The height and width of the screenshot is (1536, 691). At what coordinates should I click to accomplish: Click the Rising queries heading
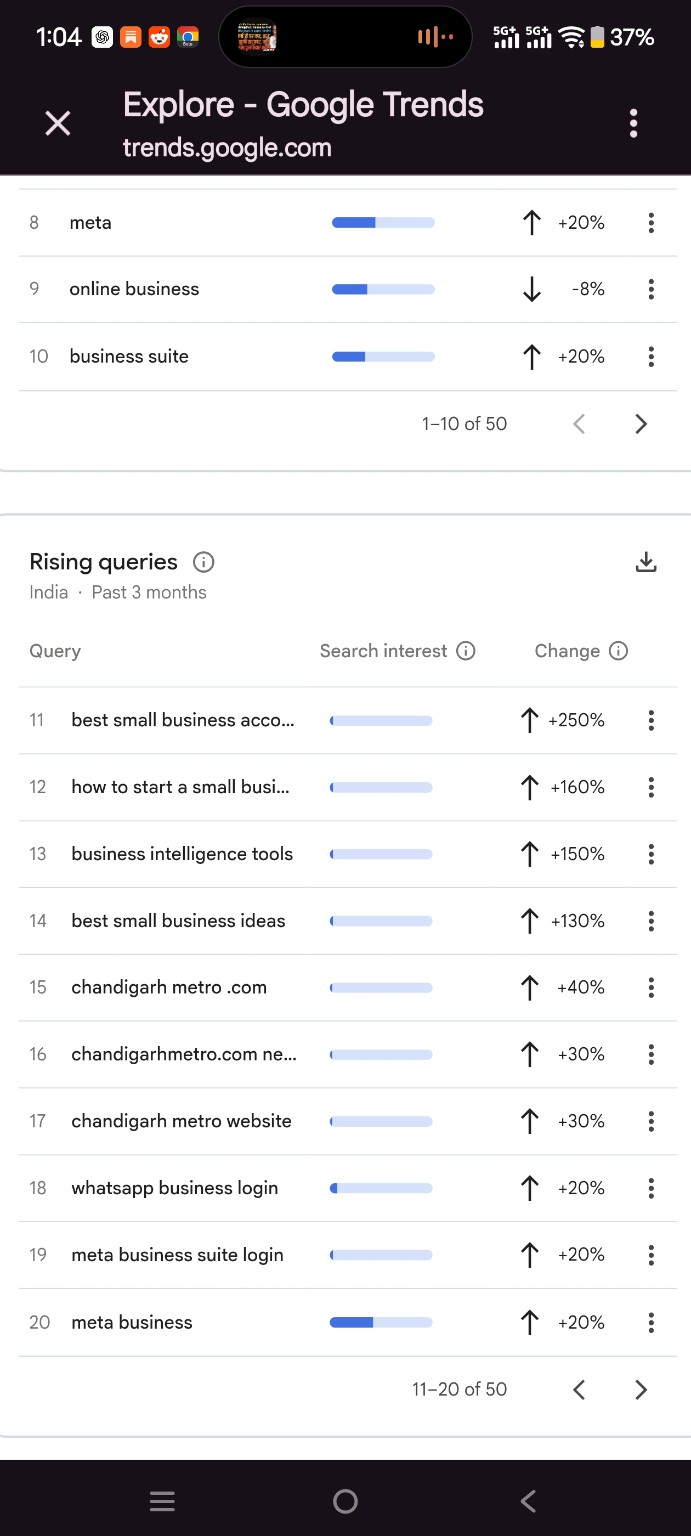(x=103, y=562)
